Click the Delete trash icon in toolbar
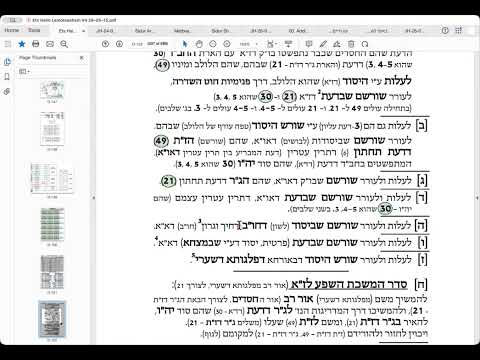 pyautogui.click(x=351, y=44)
